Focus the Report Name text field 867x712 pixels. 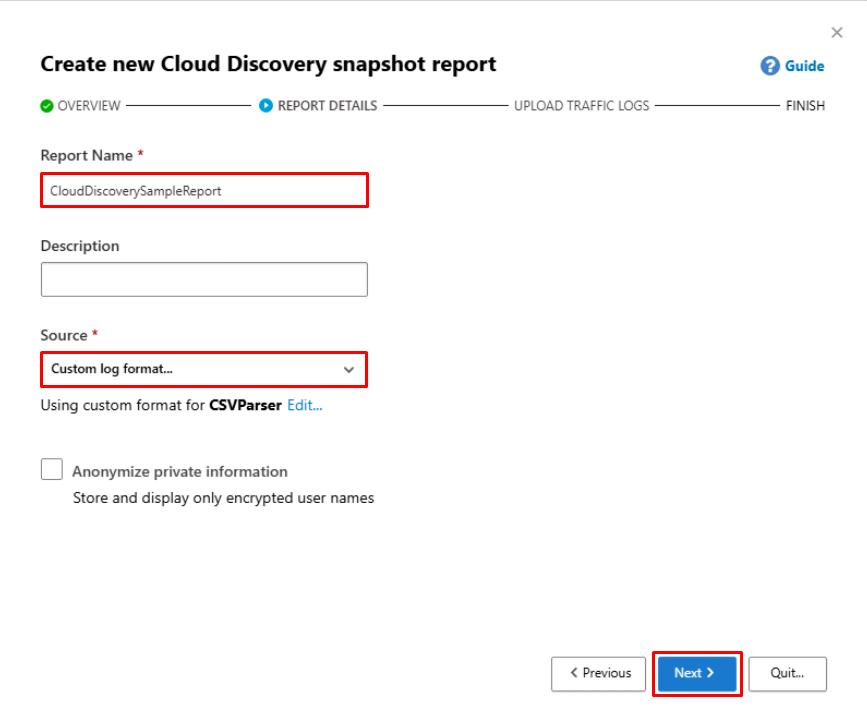pos(204,190)
